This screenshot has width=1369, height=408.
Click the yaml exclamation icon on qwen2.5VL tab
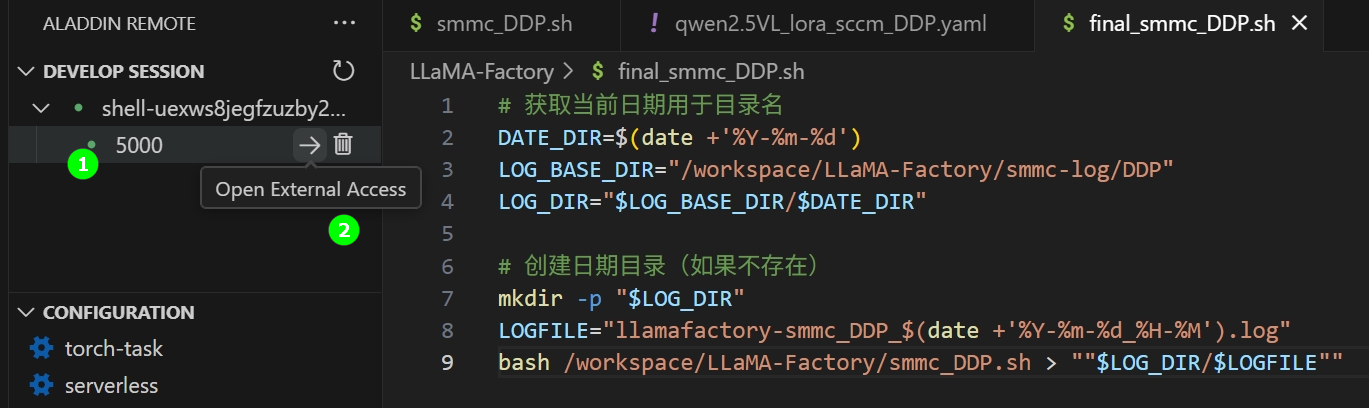654,23
